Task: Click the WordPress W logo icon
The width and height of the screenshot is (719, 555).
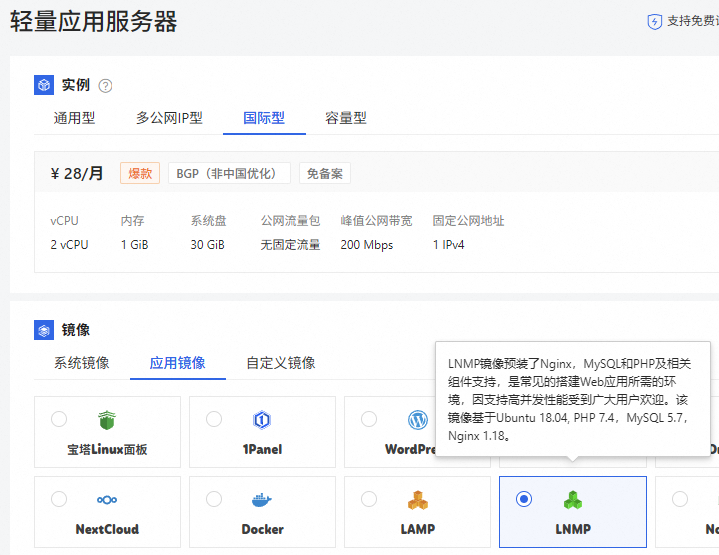Action: tap(417, 420)
